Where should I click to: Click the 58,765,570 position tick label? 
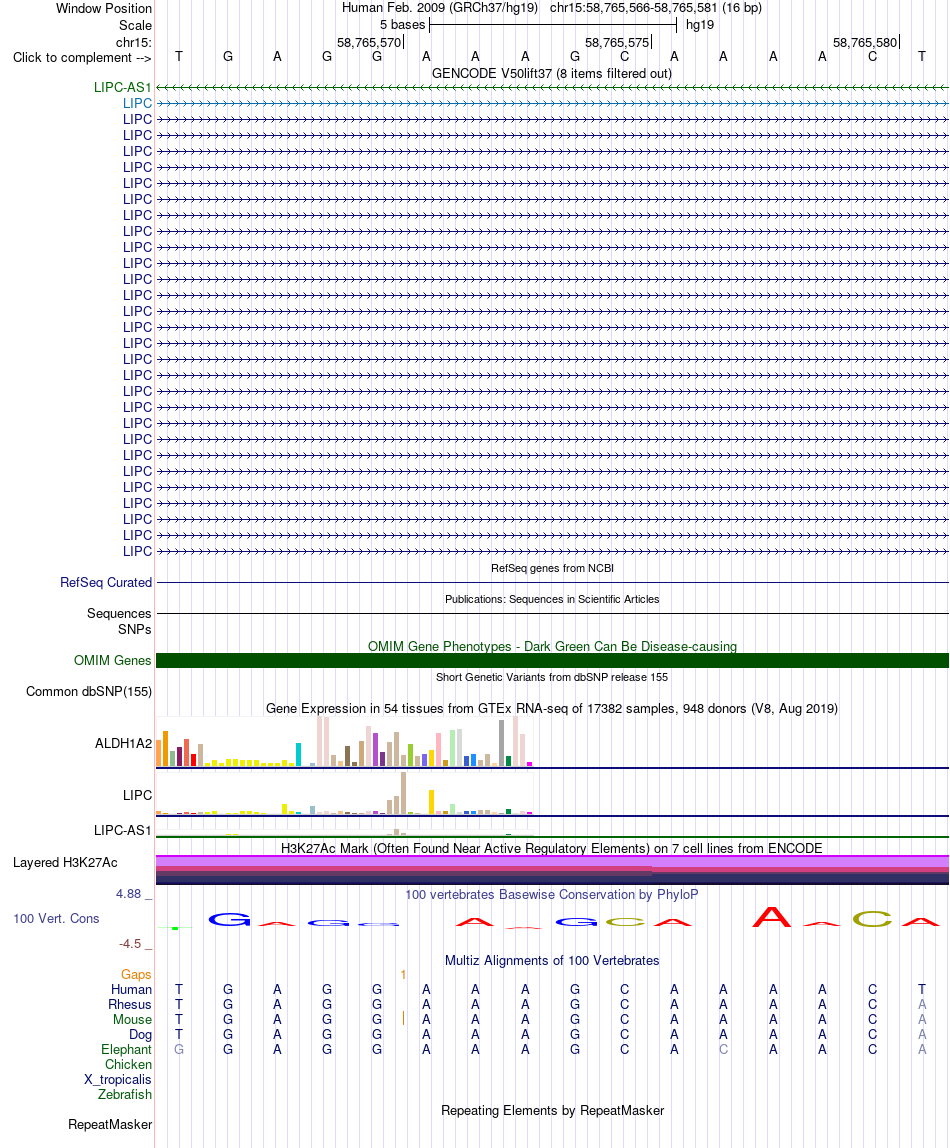pyautogui.click(x=369, y=42)
